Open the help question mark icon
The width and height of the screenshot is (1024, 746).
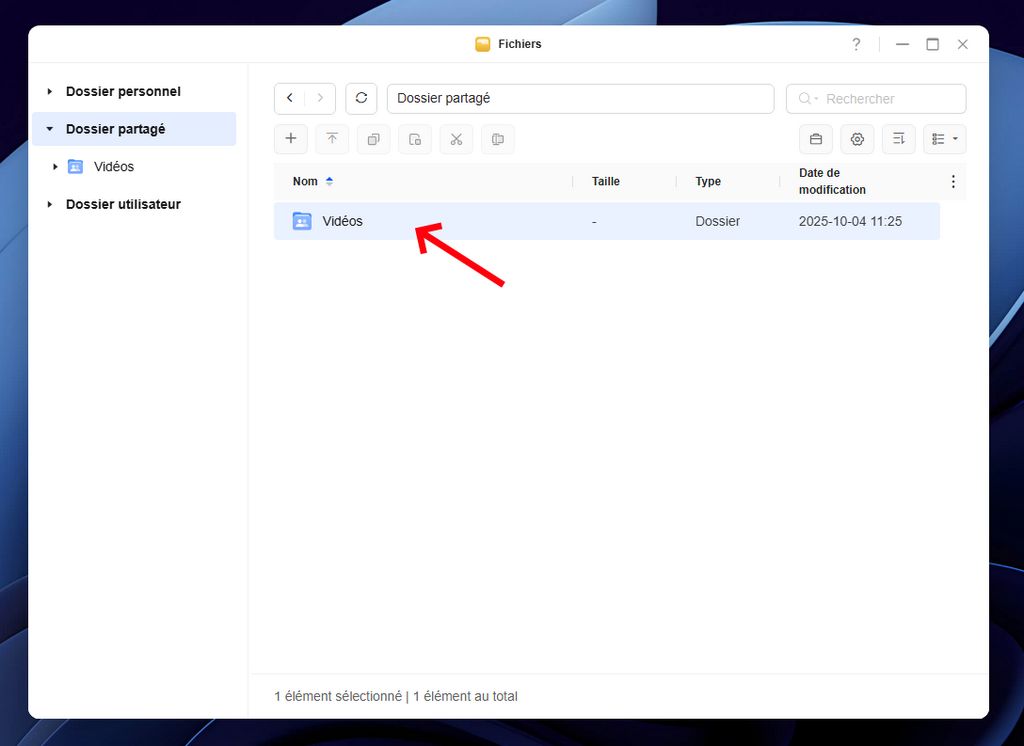coord(856,44)
